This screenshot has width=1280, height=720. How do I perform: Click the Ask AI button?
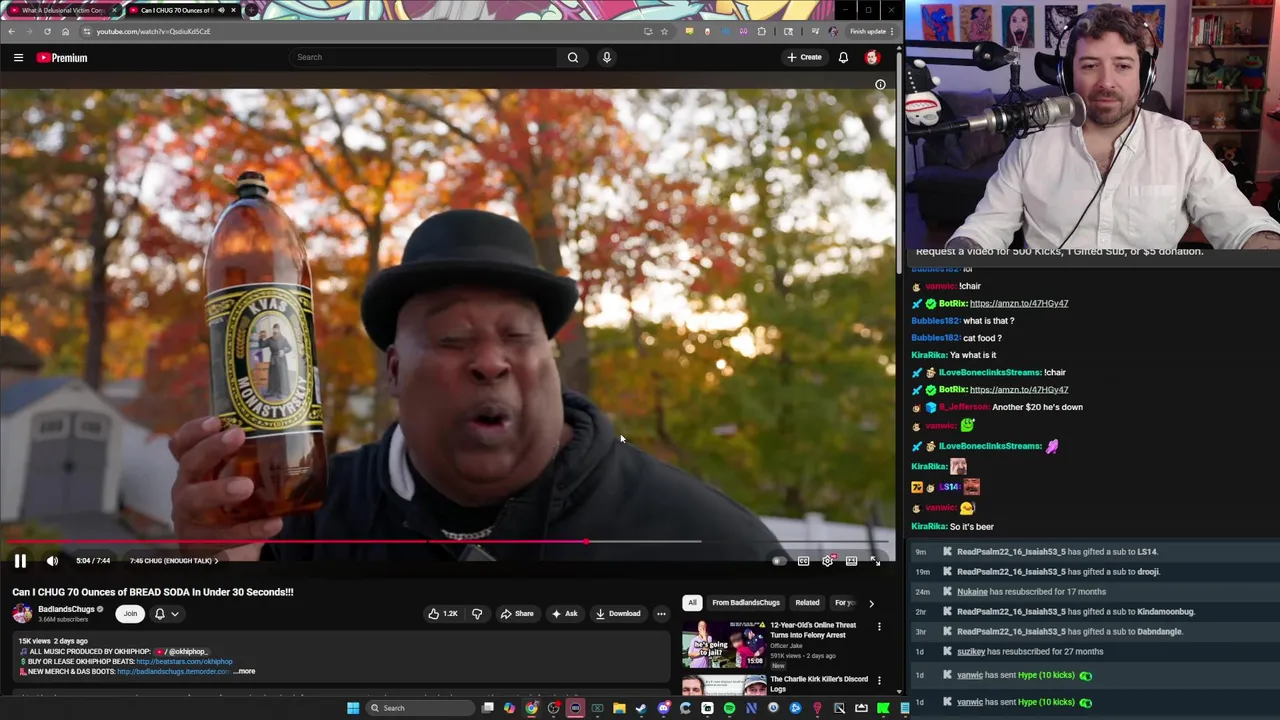564,613
